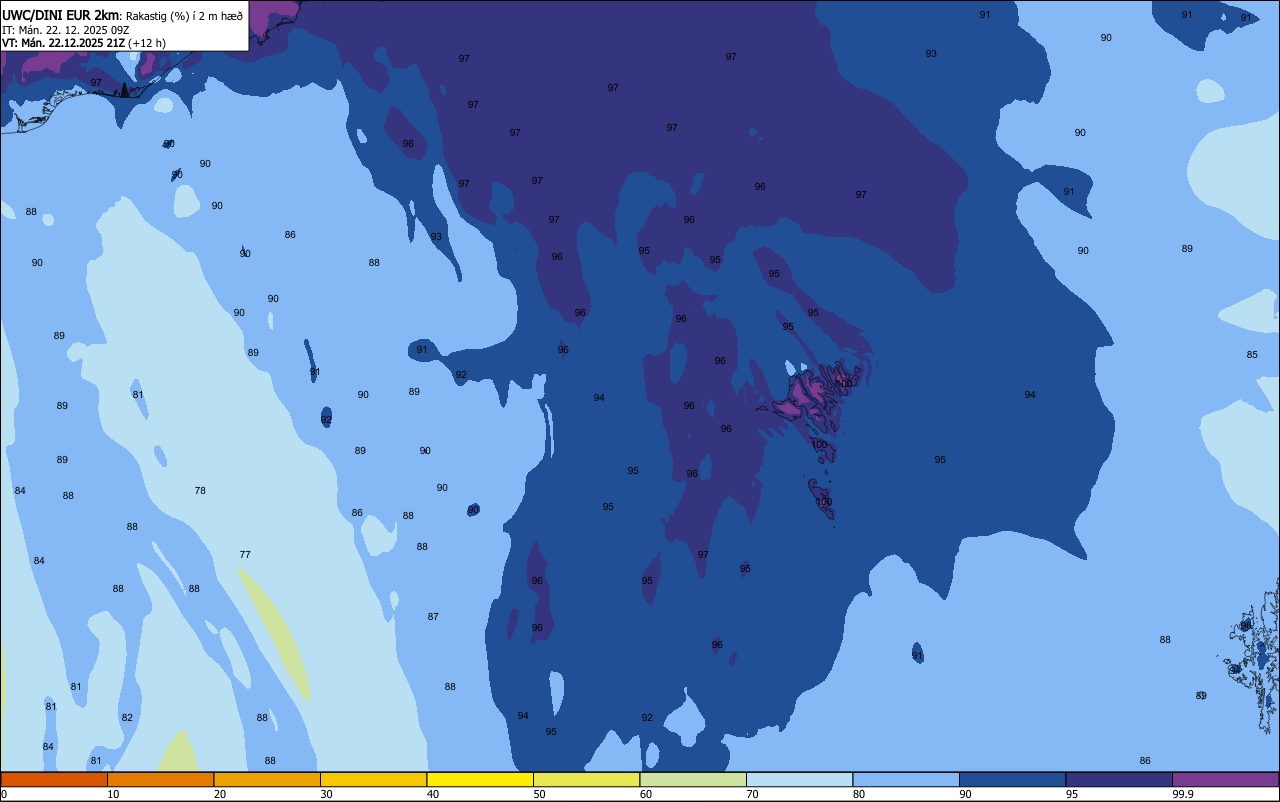Image resolution: width=1280 pixels, height=802 pixels.
Task: Click the "(+12 h)" forecast offset text
Action: (147, 43)
